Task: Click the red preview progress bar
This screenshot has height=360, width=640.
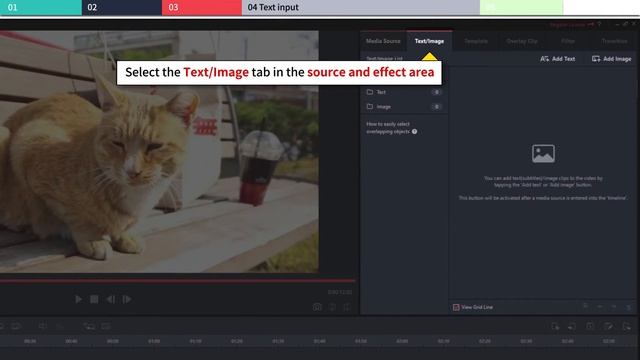Action: point(178,281)
